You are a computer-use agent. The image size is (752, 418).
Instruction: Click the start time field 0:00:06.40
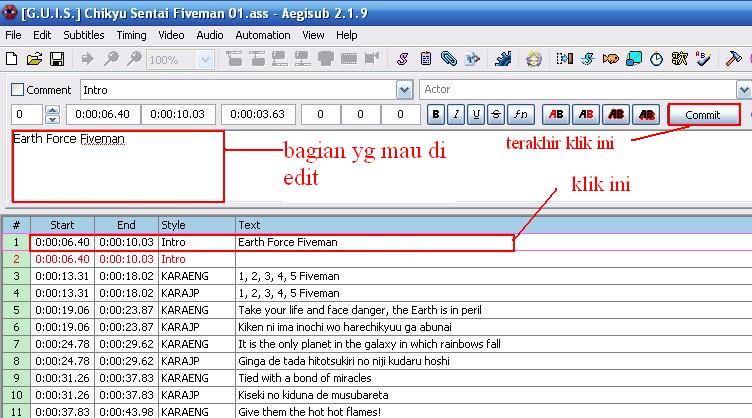[103, 115]
